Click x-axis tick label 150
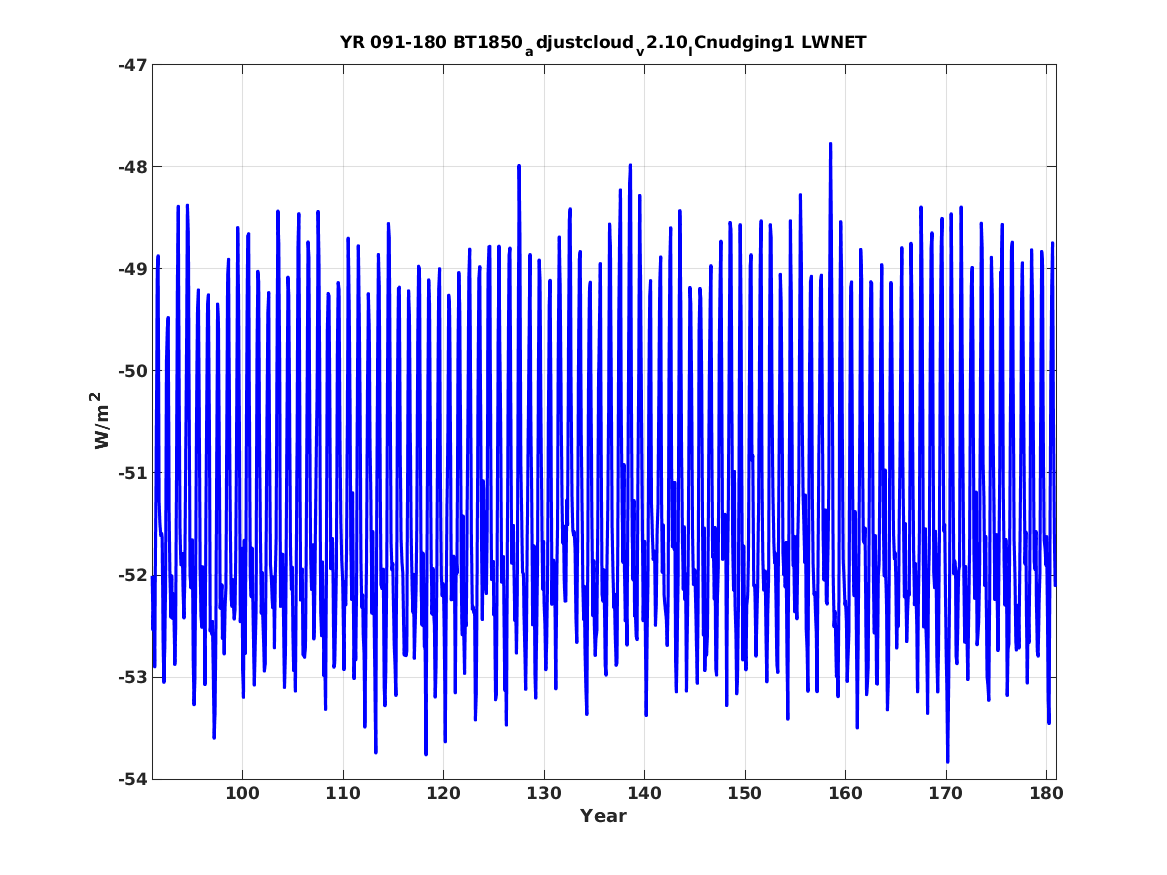The height and width of the screenshot is (875, 1167). coord(745,794)
